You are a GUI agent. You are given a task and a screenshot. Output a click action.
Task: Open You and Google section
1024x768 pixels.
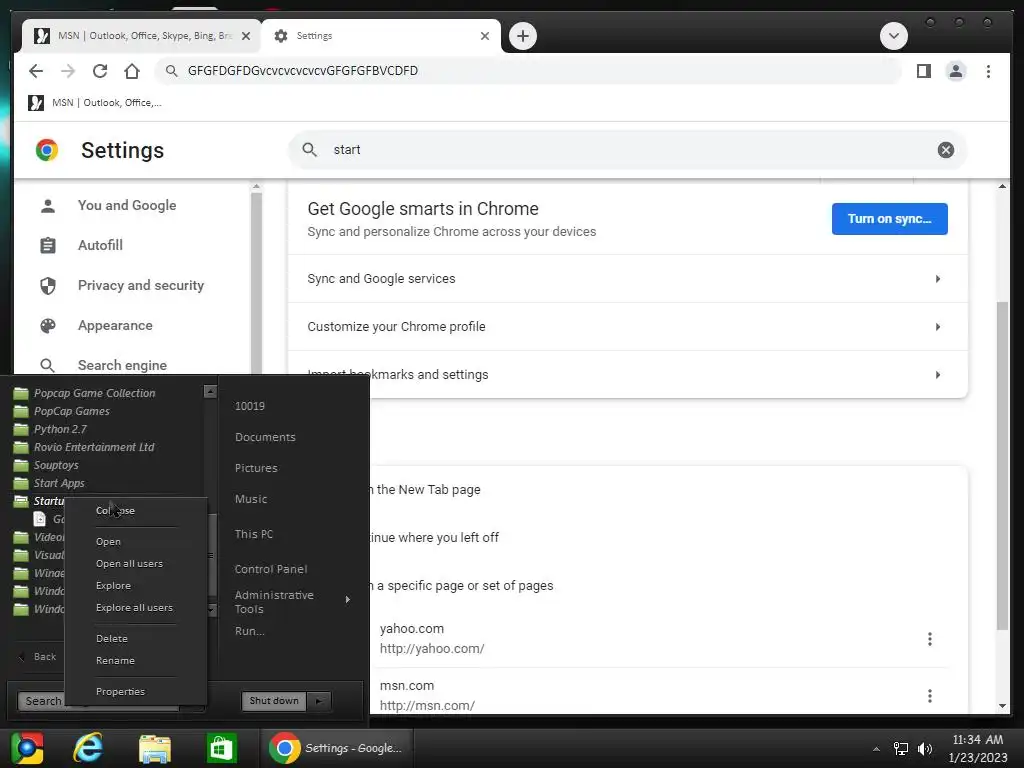pyautogui.click(x=127, y=206)
